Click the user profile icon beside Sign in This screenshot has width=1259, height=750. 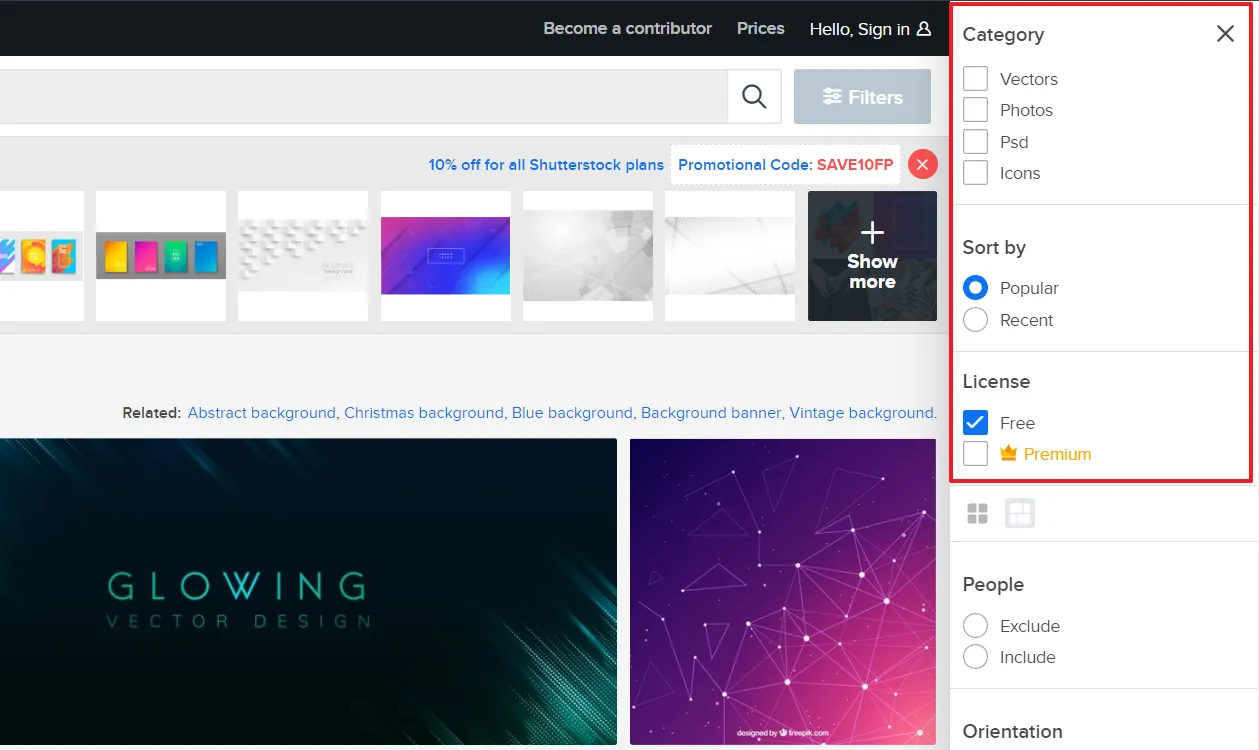pos(923,29)
